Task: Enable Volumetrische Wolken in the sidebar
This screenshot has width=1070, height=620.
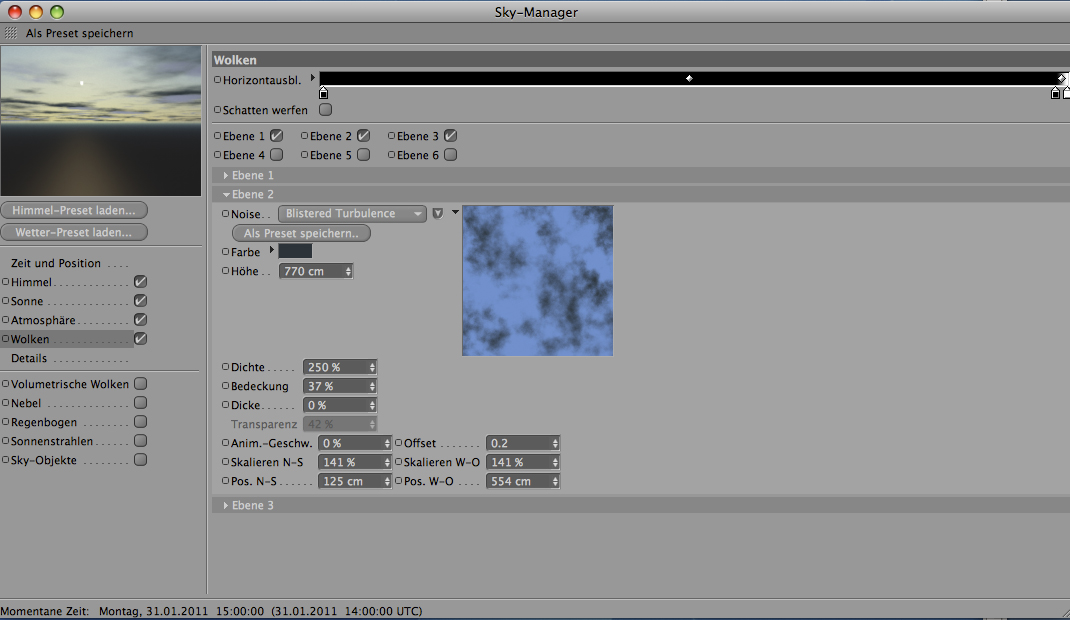Action: pos(141,384)
